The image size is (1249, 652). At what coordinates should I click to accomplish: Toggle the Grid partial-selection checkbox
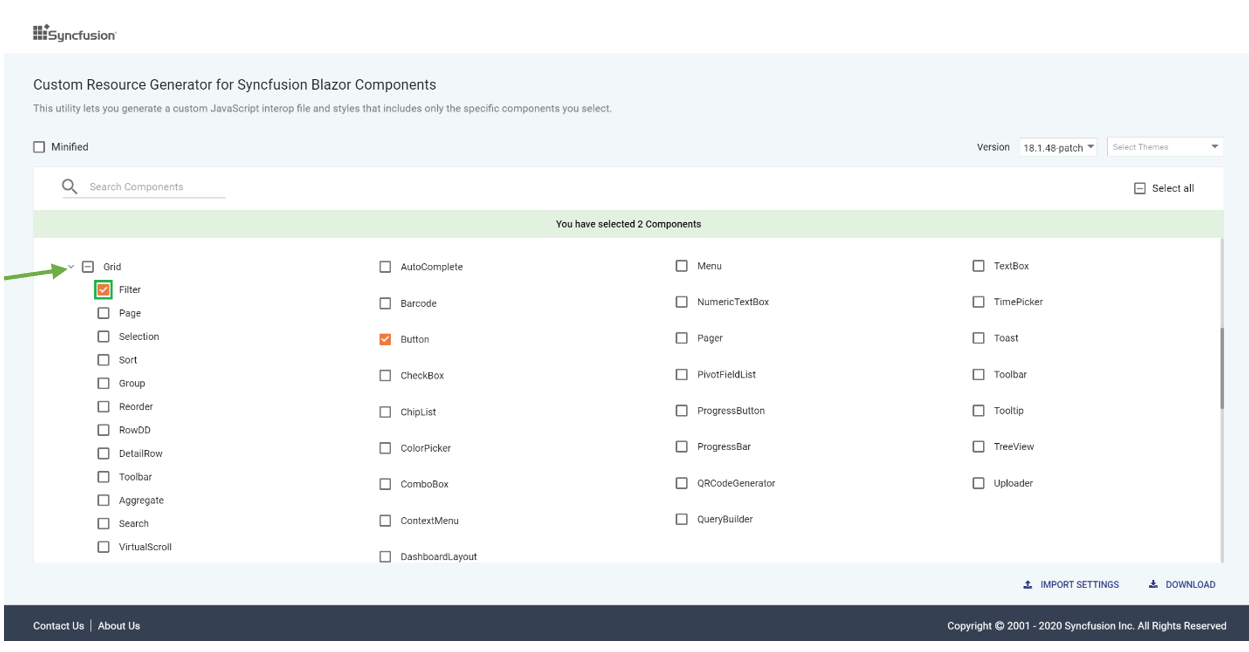(88, 267)
